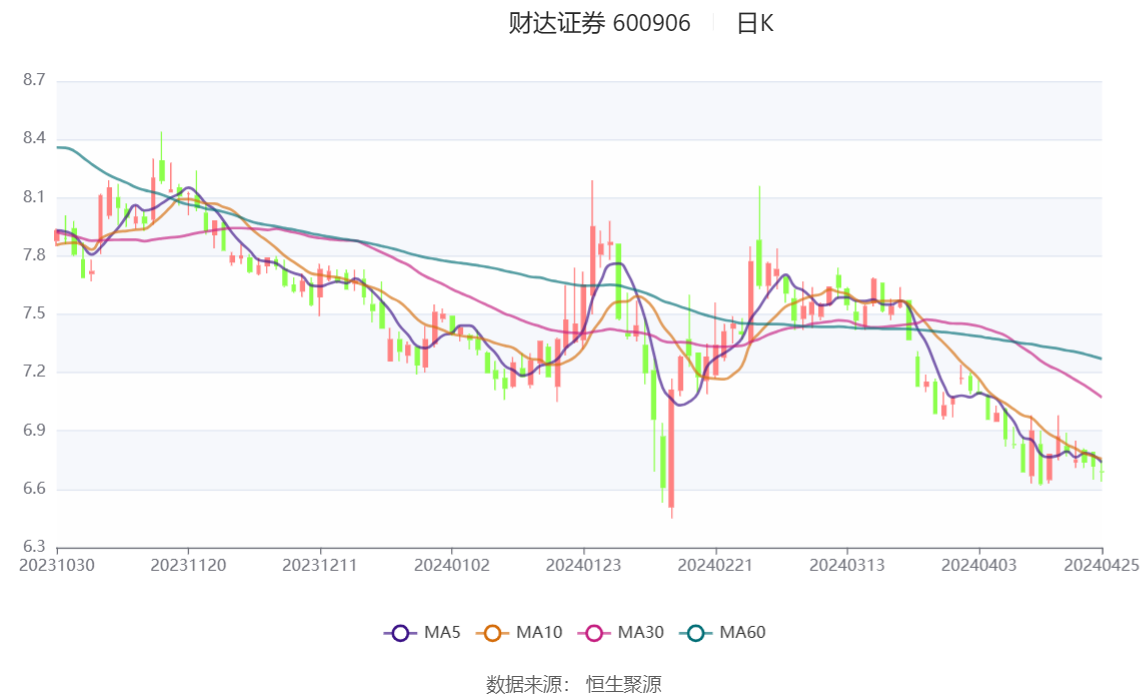Viewport: 1148px width, 699px height.
Task: Click the 8.4 price axis label
Action: [x=34, y=138]
